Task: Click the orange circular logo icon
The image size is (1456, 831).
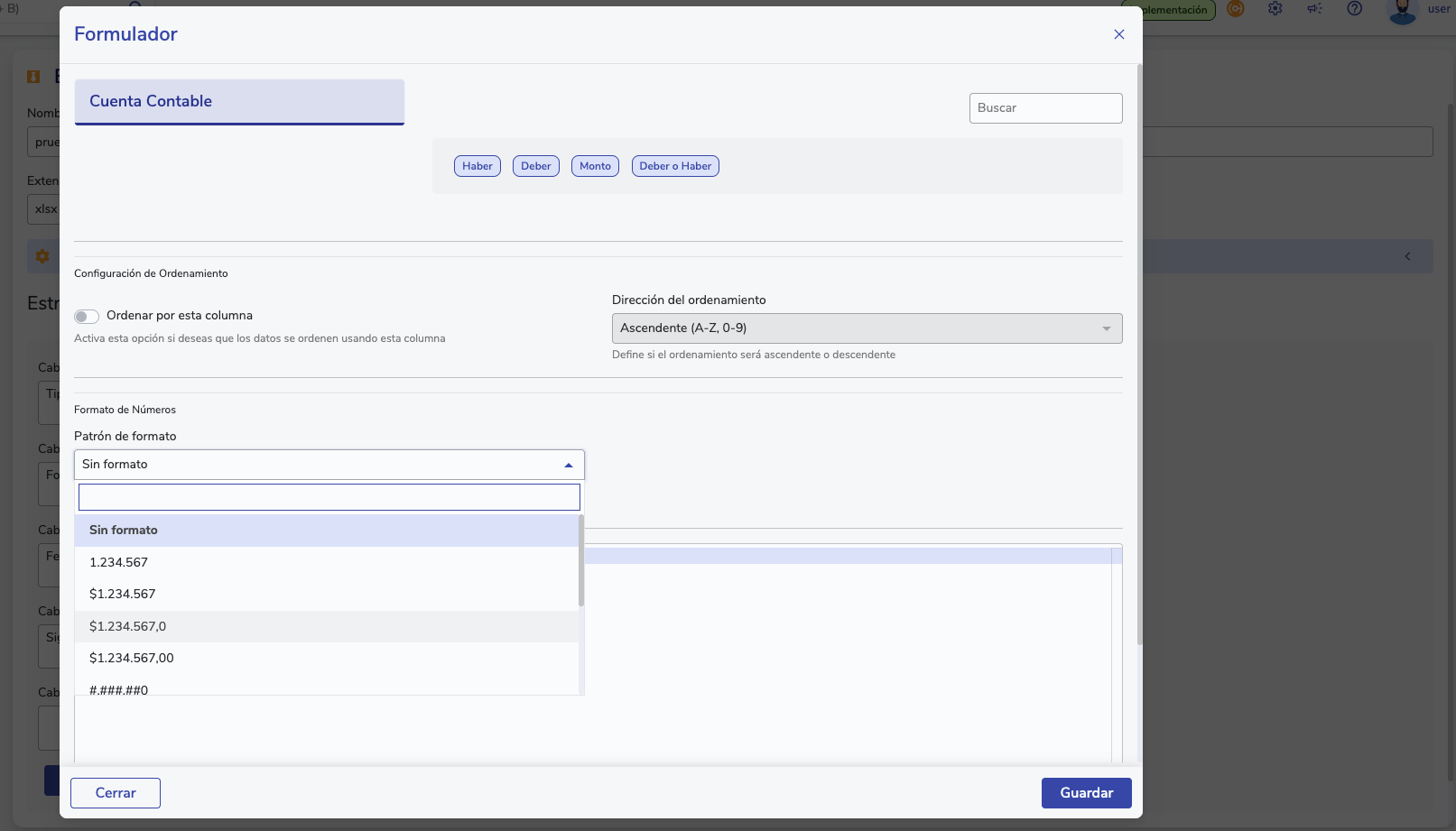Action: 1236,9
